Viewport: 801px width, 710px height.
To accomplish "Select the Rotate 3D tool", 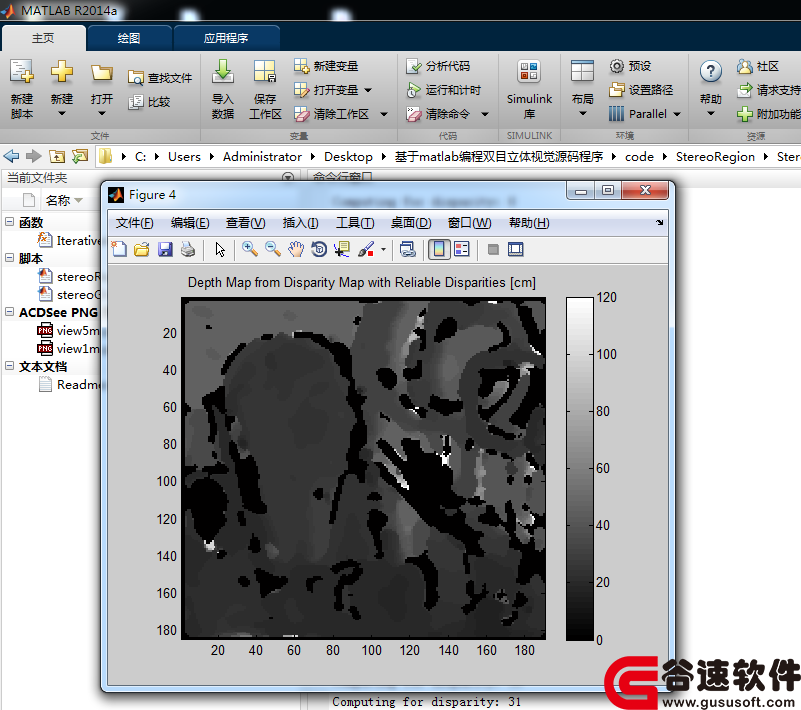I will click(319, 249).
